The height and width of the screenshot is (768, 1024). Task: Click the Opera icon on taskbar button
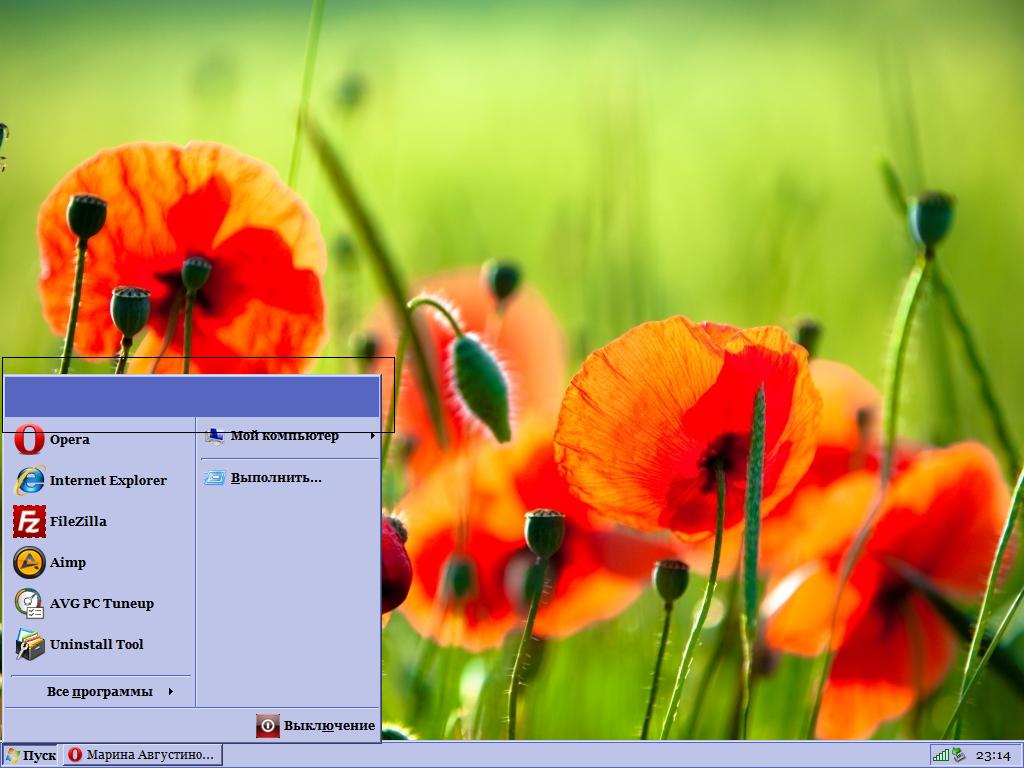point(75,755)
